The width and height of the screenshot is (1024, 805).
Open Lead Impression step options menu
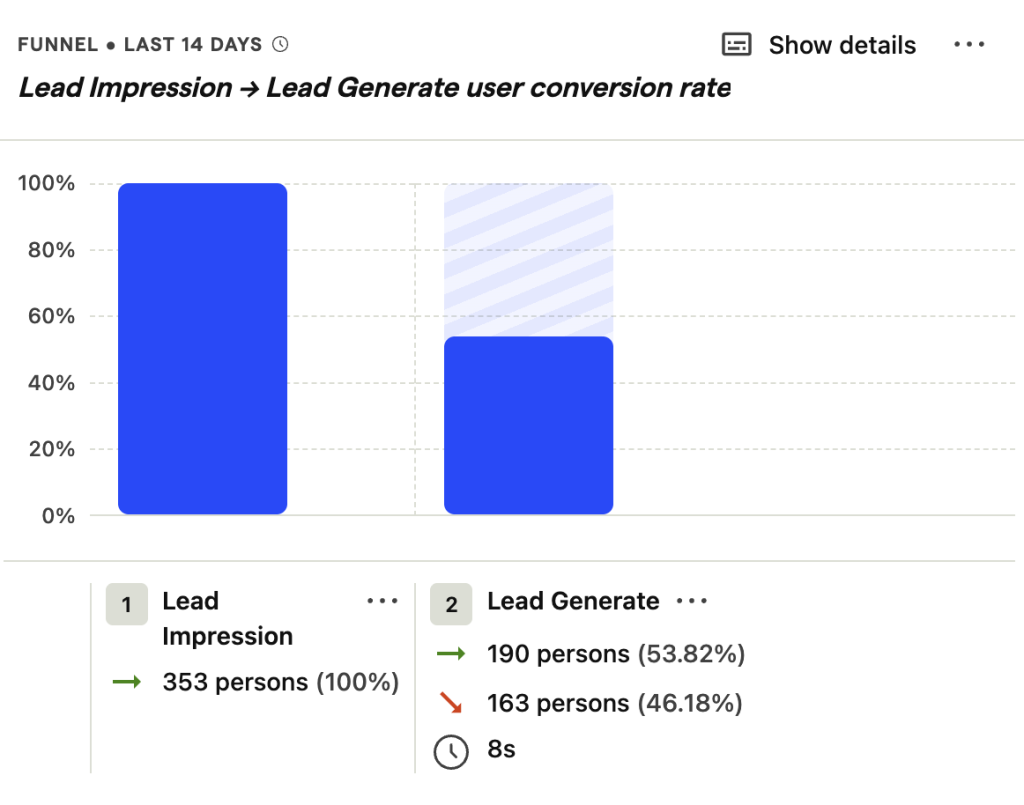(383, 601)
